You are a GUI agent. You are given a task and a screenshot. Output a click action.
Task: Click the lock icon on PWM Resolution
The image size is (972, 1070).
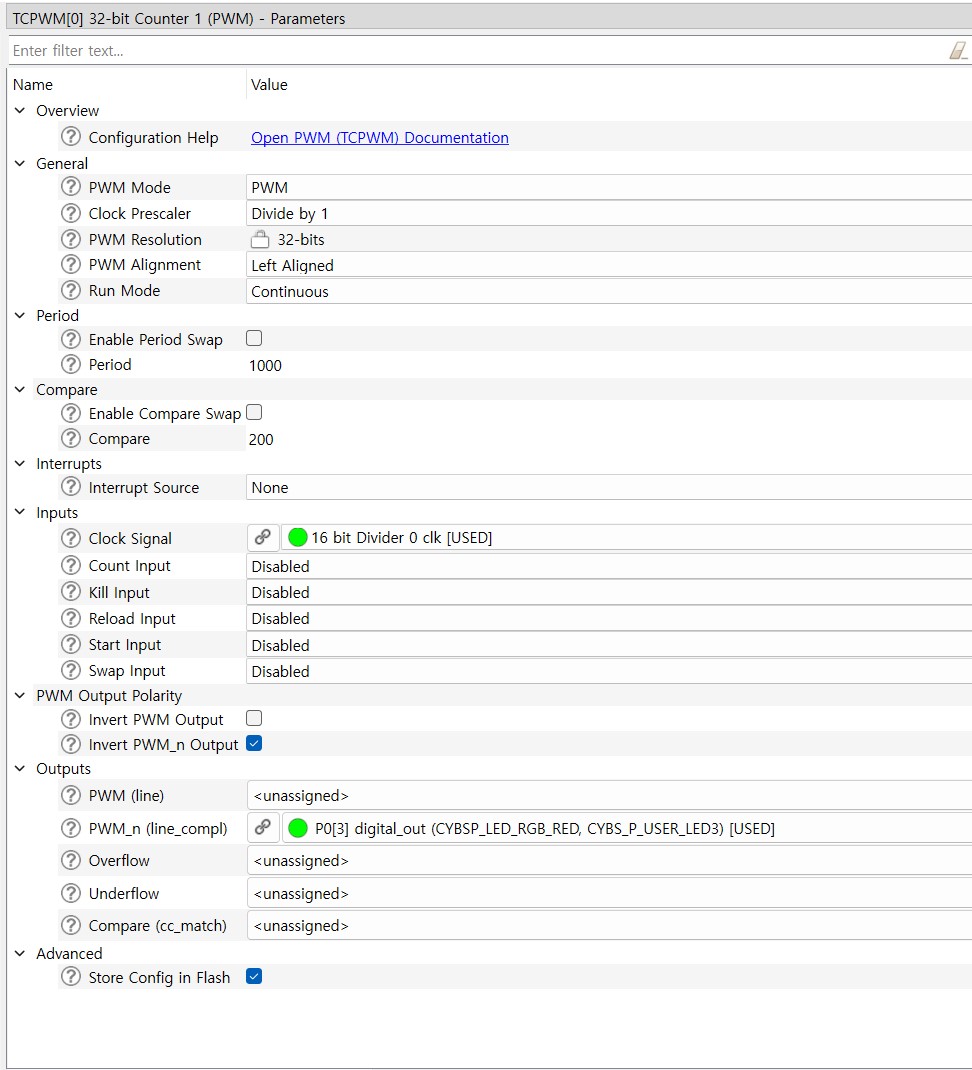pyautogui.click(x=259, y=238)
